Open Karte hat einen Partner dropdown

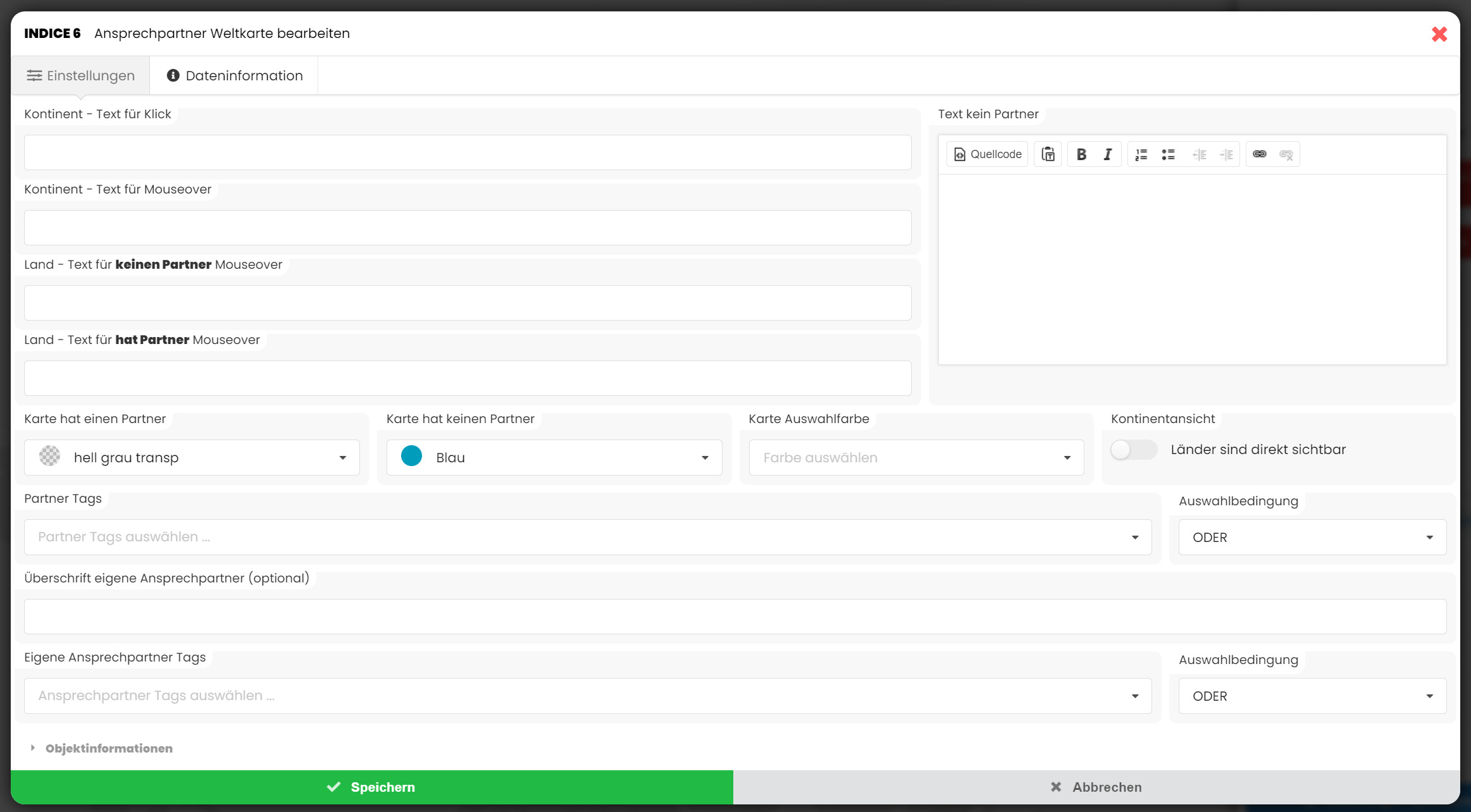pyautogui.click(x=192, y=458)
